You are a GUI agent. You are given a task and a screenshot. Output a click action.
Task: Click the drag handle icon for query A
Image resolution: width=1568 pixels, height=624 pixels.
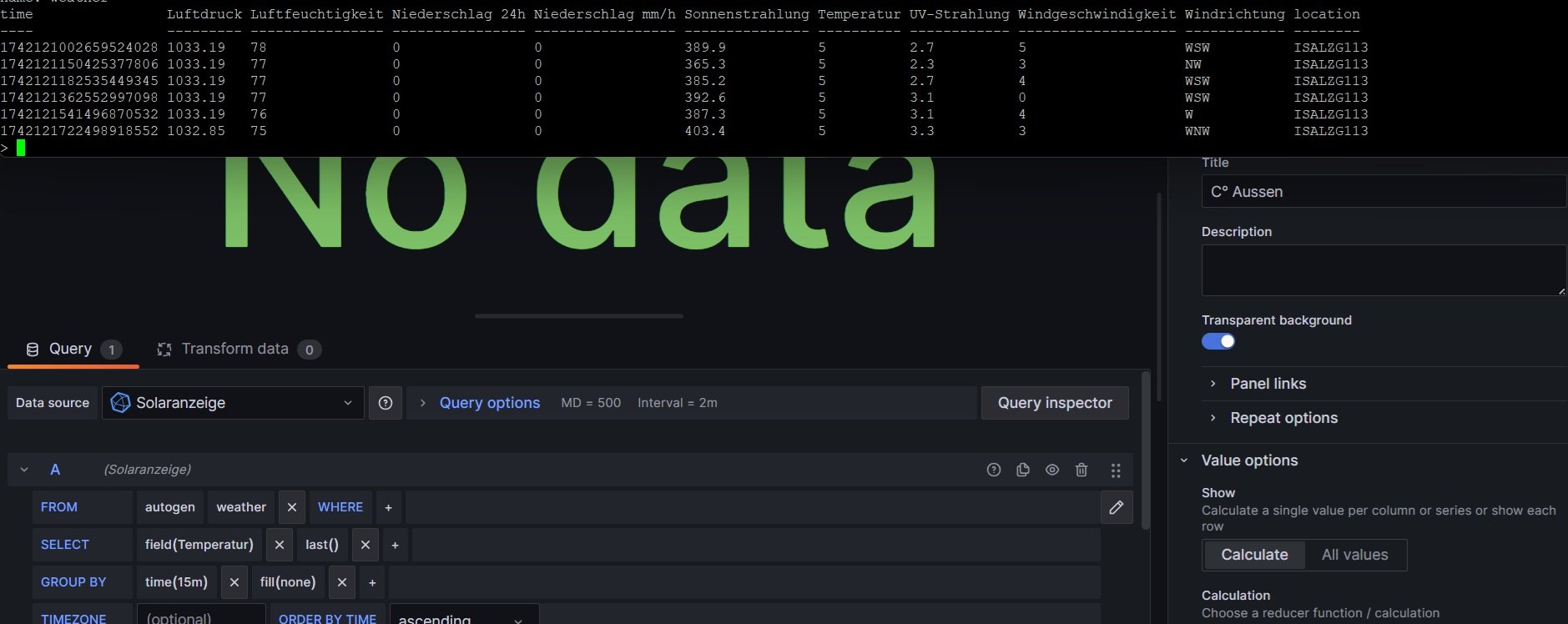tap(1116, 471)
